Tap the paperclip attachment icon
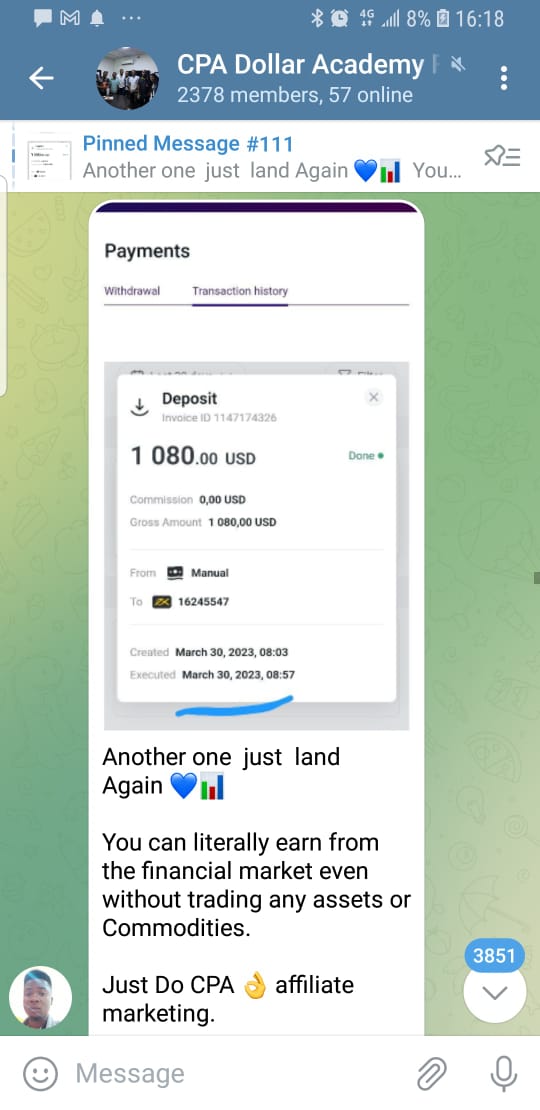The width and height of the screenshot is (540, 1110). coord(431,1073)
